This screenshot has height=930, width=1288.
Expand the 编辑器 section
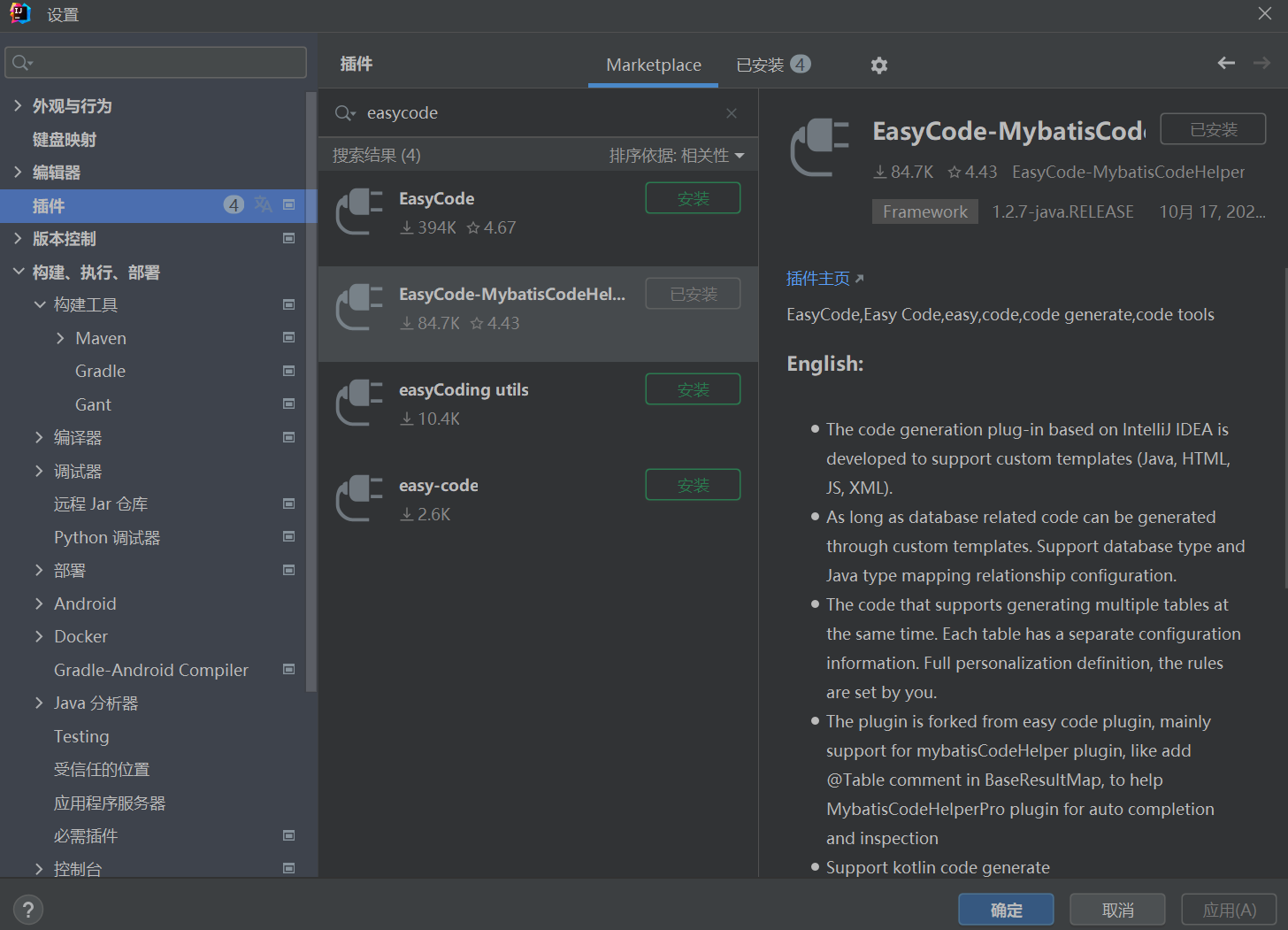click(18, 172)
